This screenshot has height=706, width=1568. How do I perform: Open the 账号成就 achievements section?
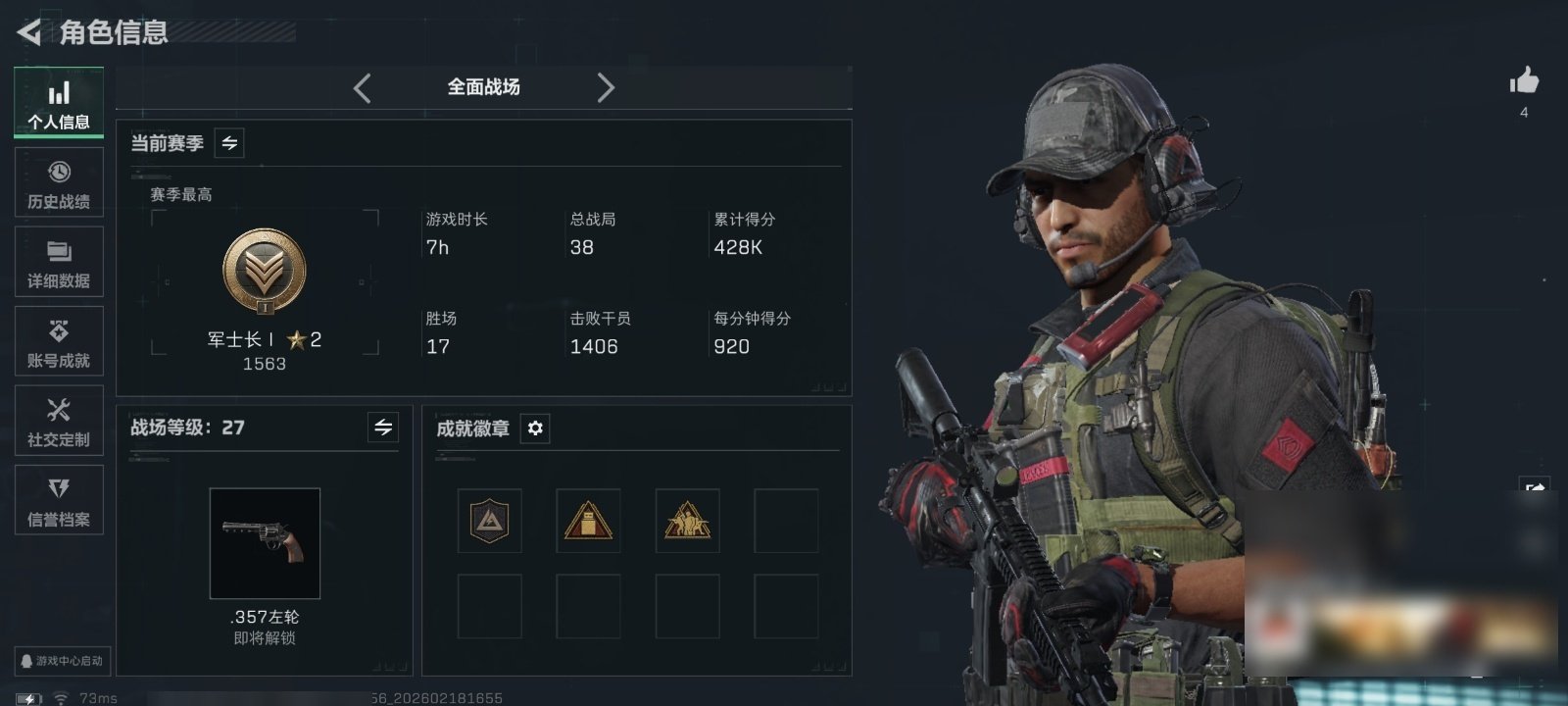(59, 342)
